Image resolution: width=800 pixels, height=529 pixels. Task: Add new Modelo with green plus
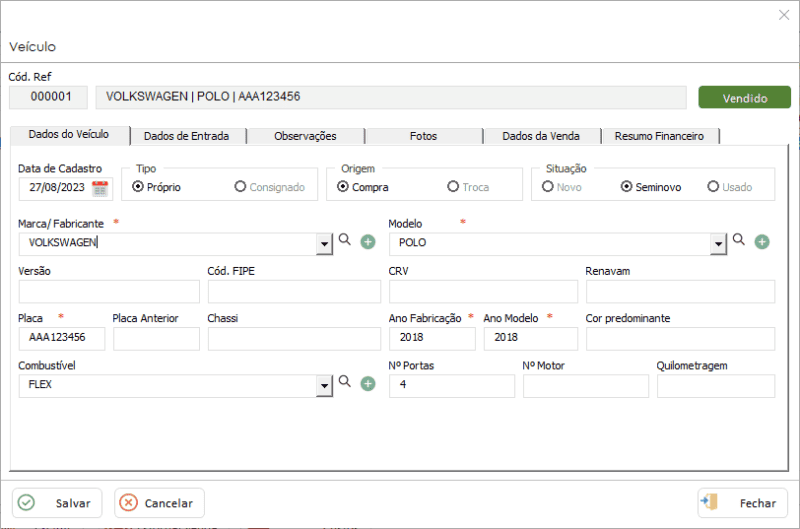[x=762, y=242]
